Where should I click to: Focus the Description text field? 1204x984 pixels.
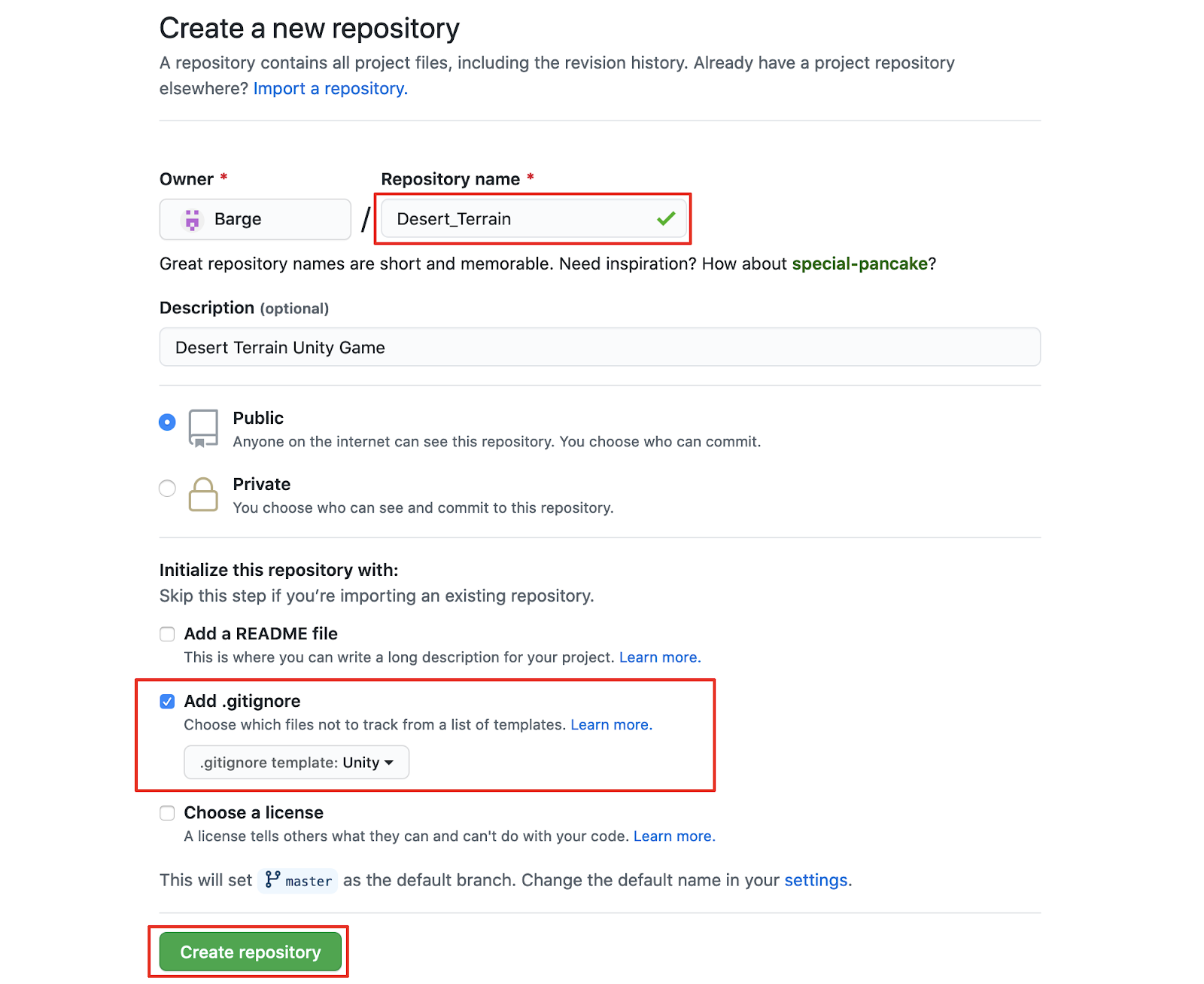coord(600,347)
